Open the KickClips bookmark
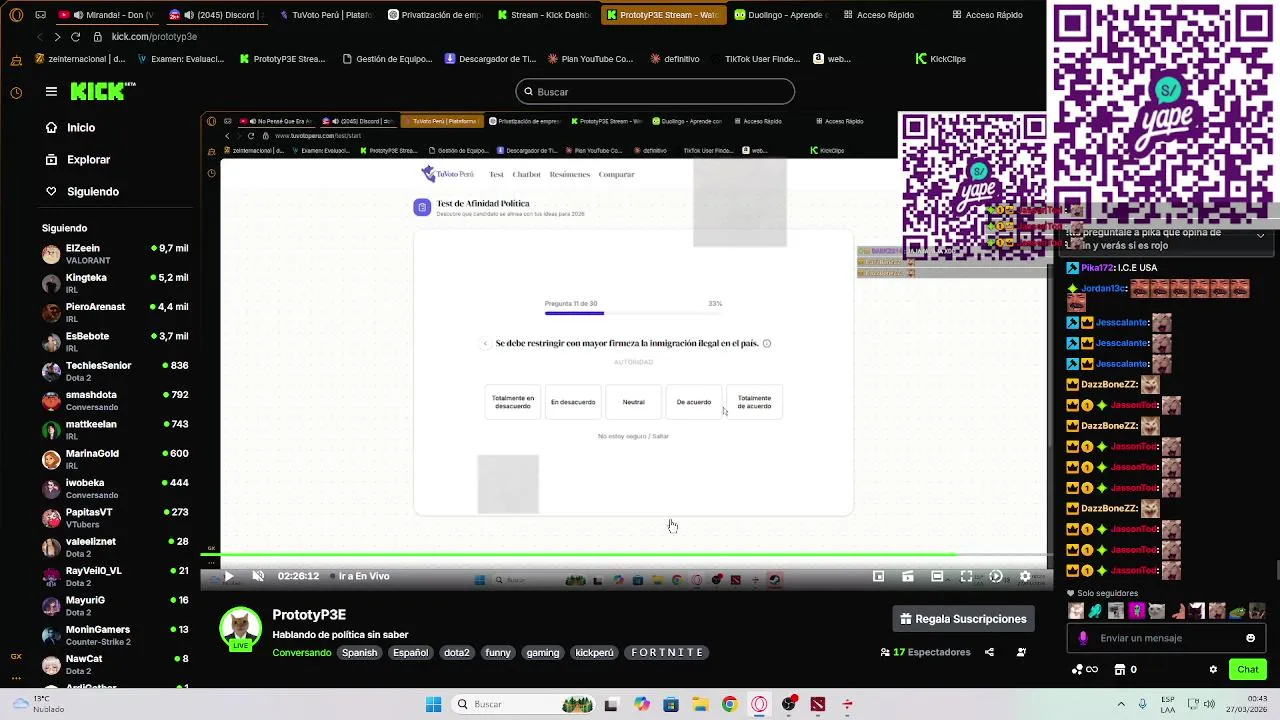This screenshot has width=1280, height=720. (x=940, y=59)
